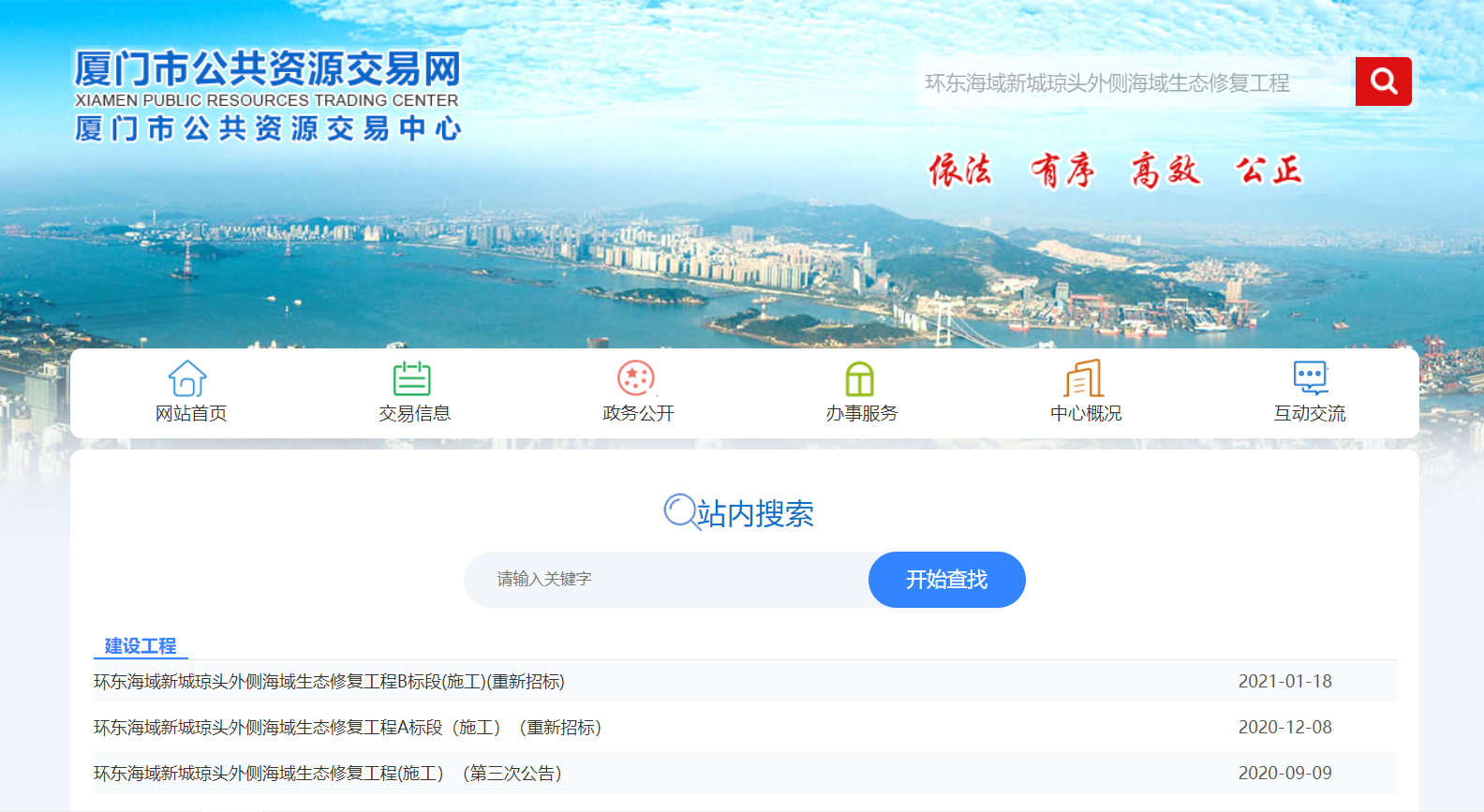This screenshot has width=1484, height=812.
Task: Go to the 政务公开 menu label
Action: coord(638,413)
